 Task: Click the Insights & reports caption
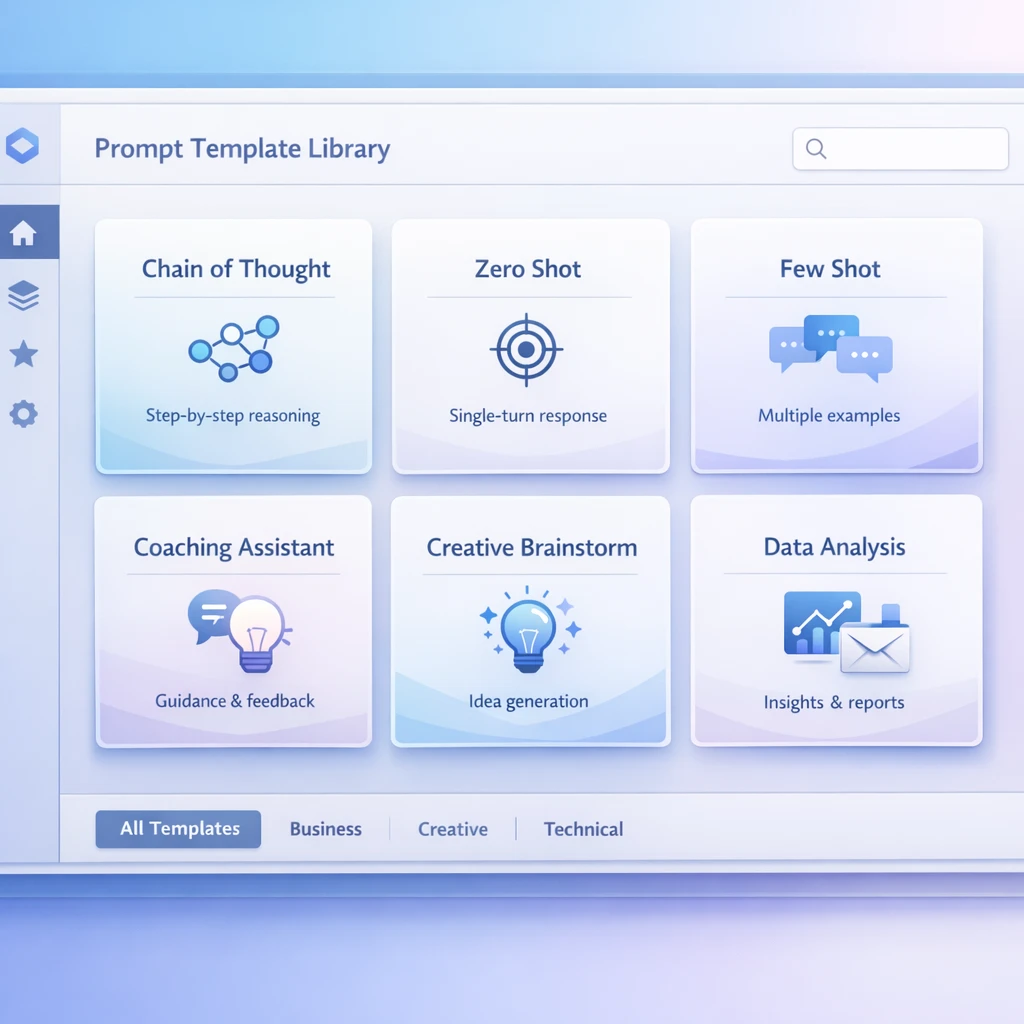click(x=834, y=702)
